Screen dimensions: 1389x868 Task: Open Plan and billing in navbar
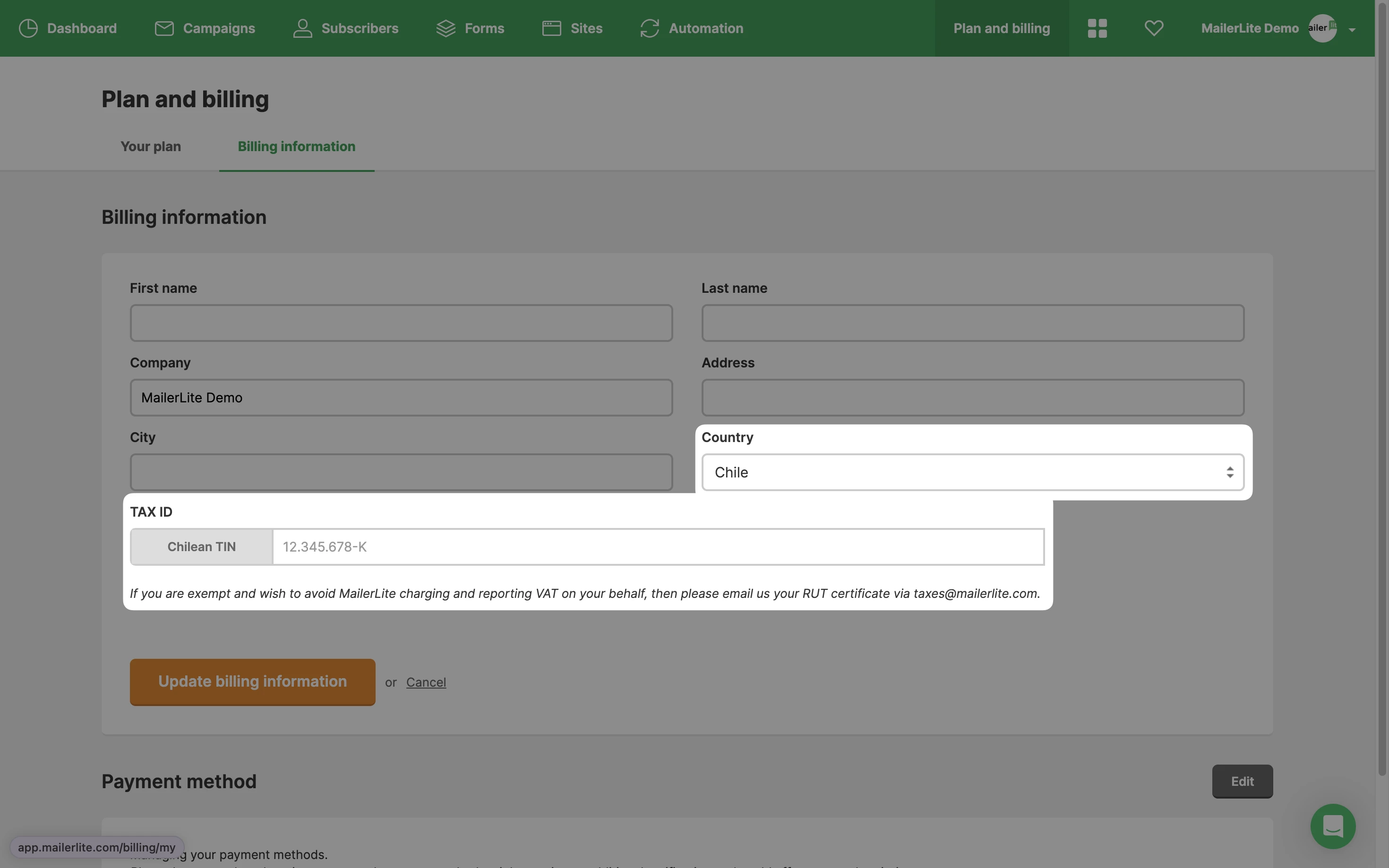[1002, 28]
